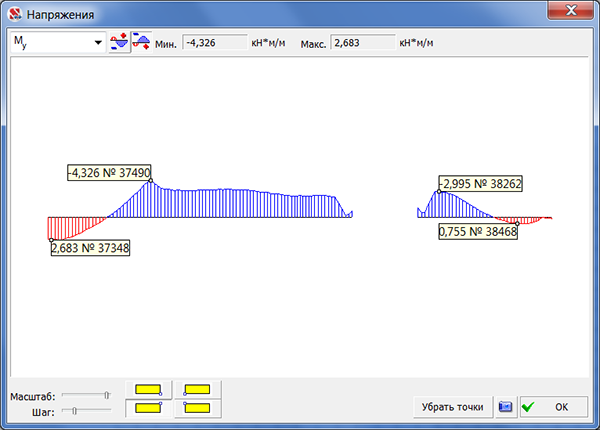Image resolution: width=600 pixels, height=430 pixels.
Task: Click the 0,755 № 38468 point label
Action: (478, 231)
